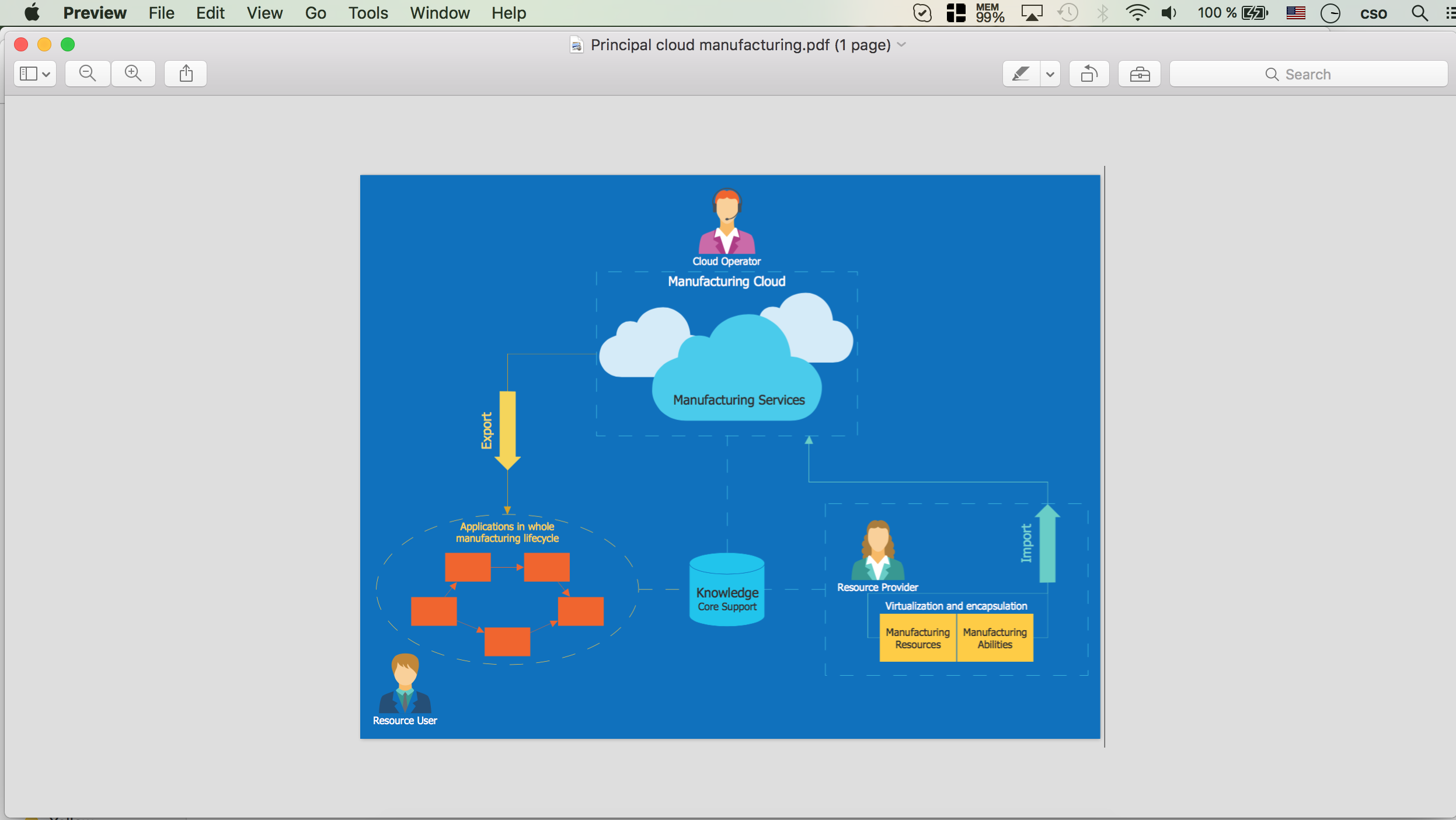
Task: Open the Preview application menu
Action: (95, 13)
